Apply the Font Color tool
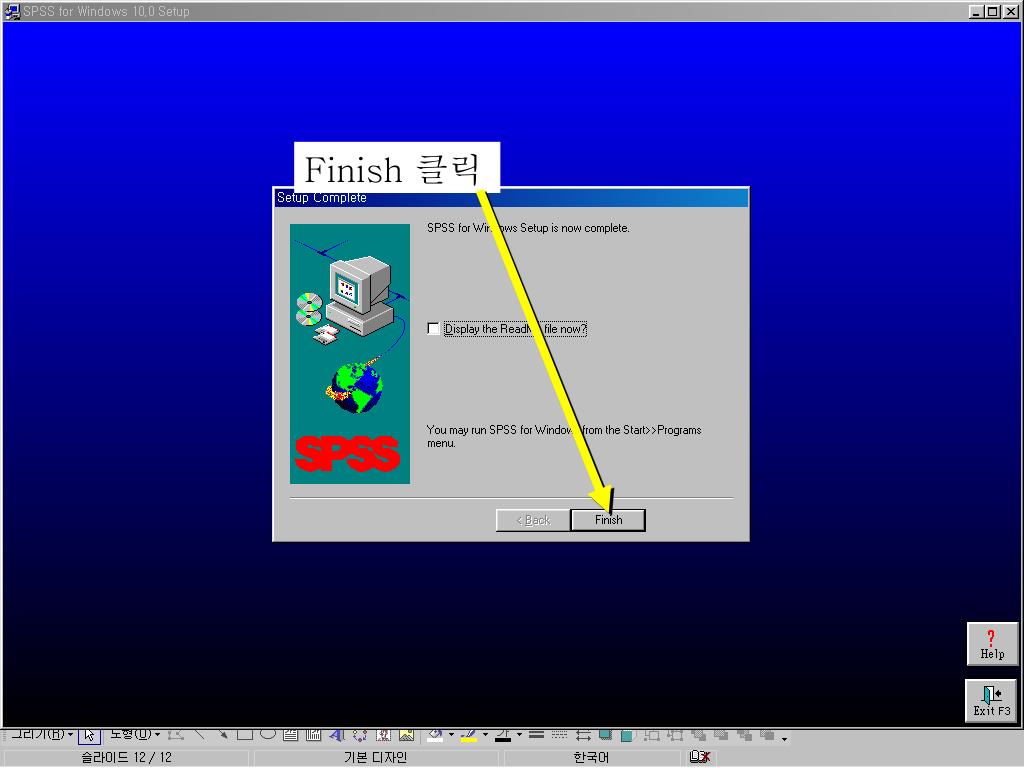This screenshot has width=1024, height=768. pos(503,735)
